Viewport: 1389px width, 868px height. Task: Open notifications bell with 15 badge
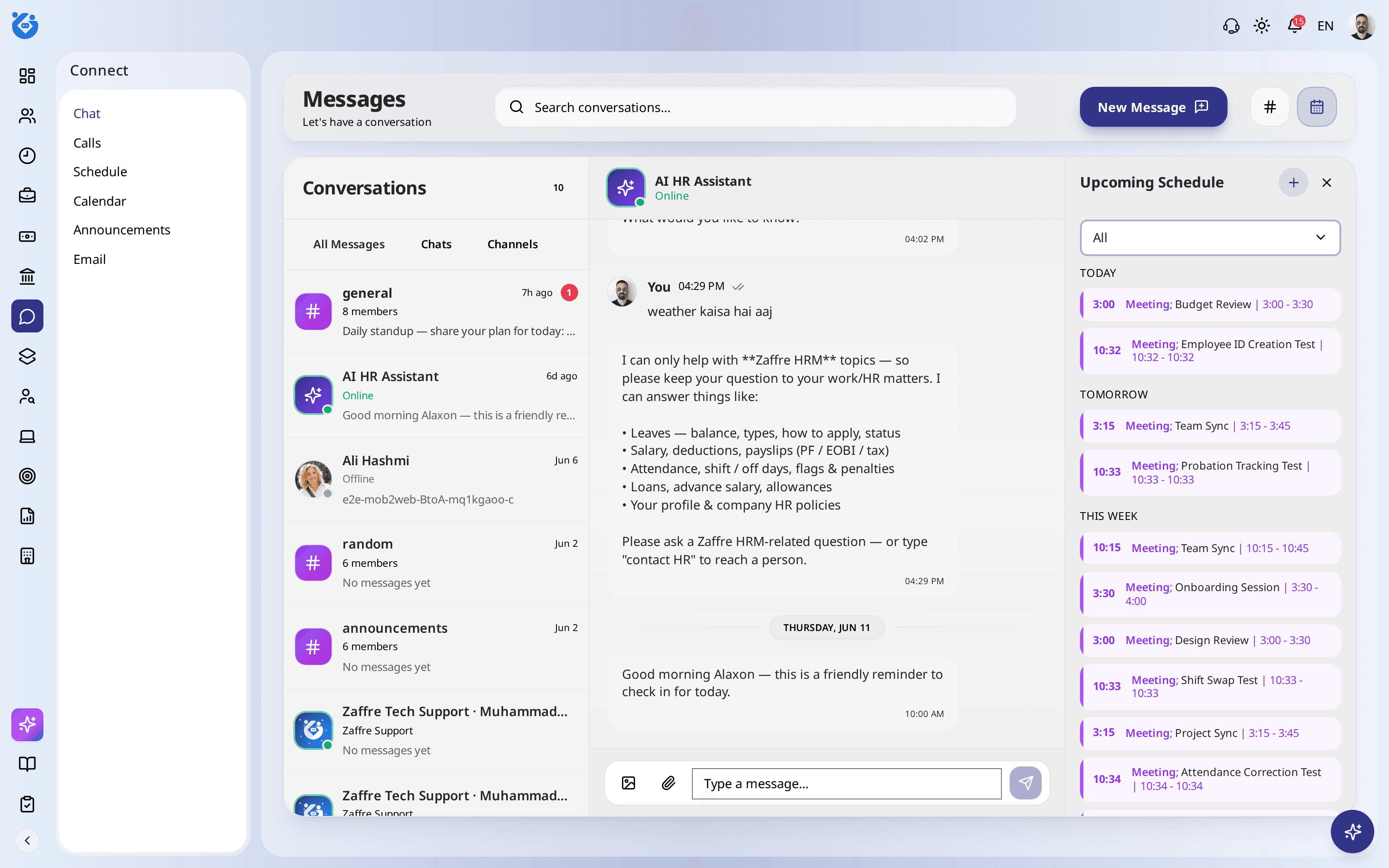coord(1295,25)
